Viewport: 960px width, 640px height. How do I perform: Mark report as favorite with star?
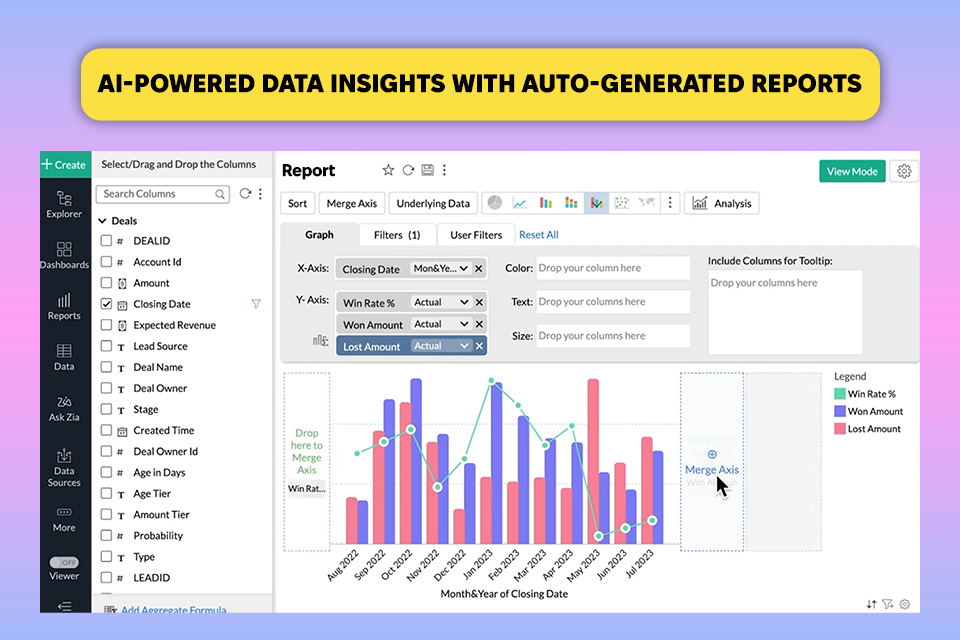pos(388,170)
